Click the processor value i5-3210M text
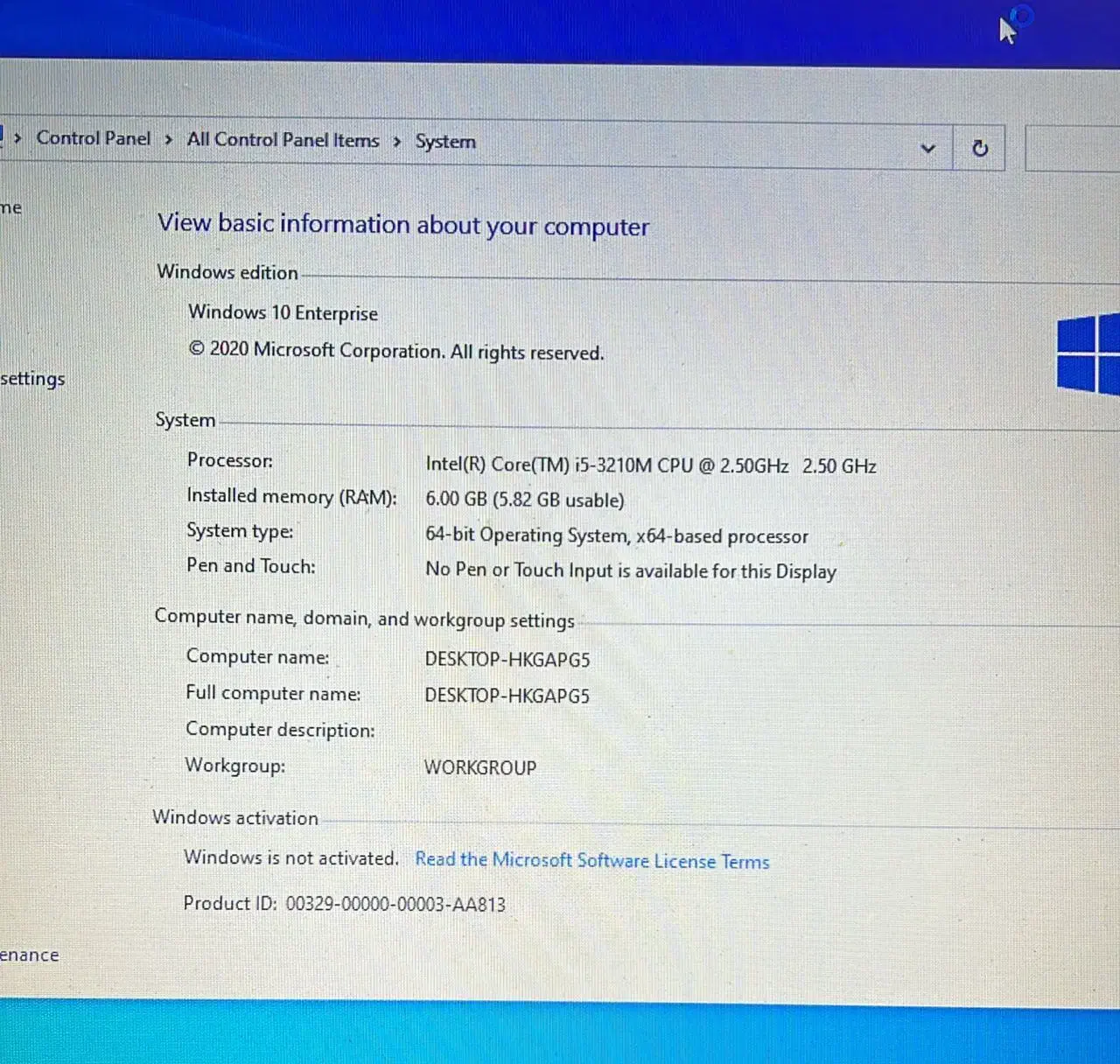Image resolution: width=1120 pixels, height=1064 pixels. pos(651,465)
